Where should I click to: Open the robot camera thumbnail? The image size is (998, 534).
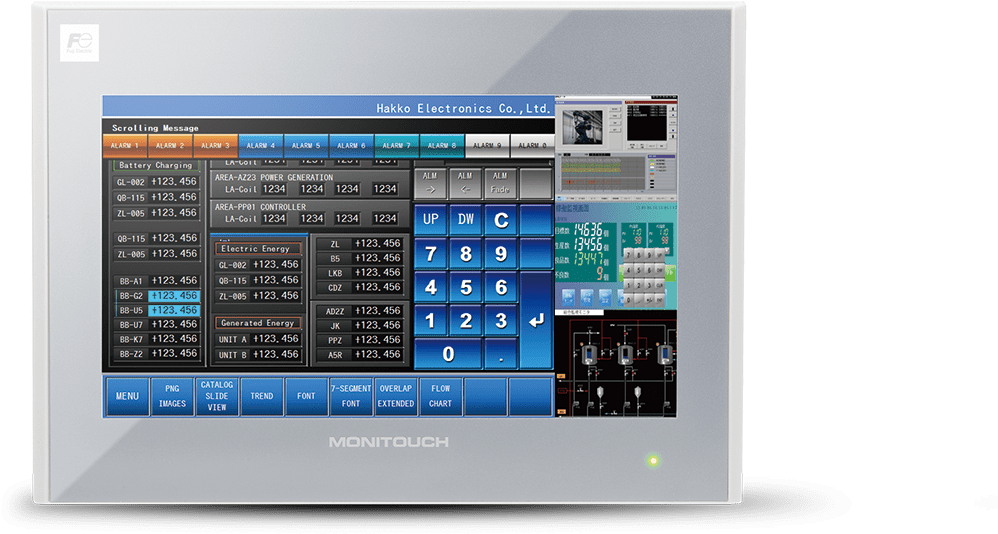pyautogui.click(x=582, y=127)
